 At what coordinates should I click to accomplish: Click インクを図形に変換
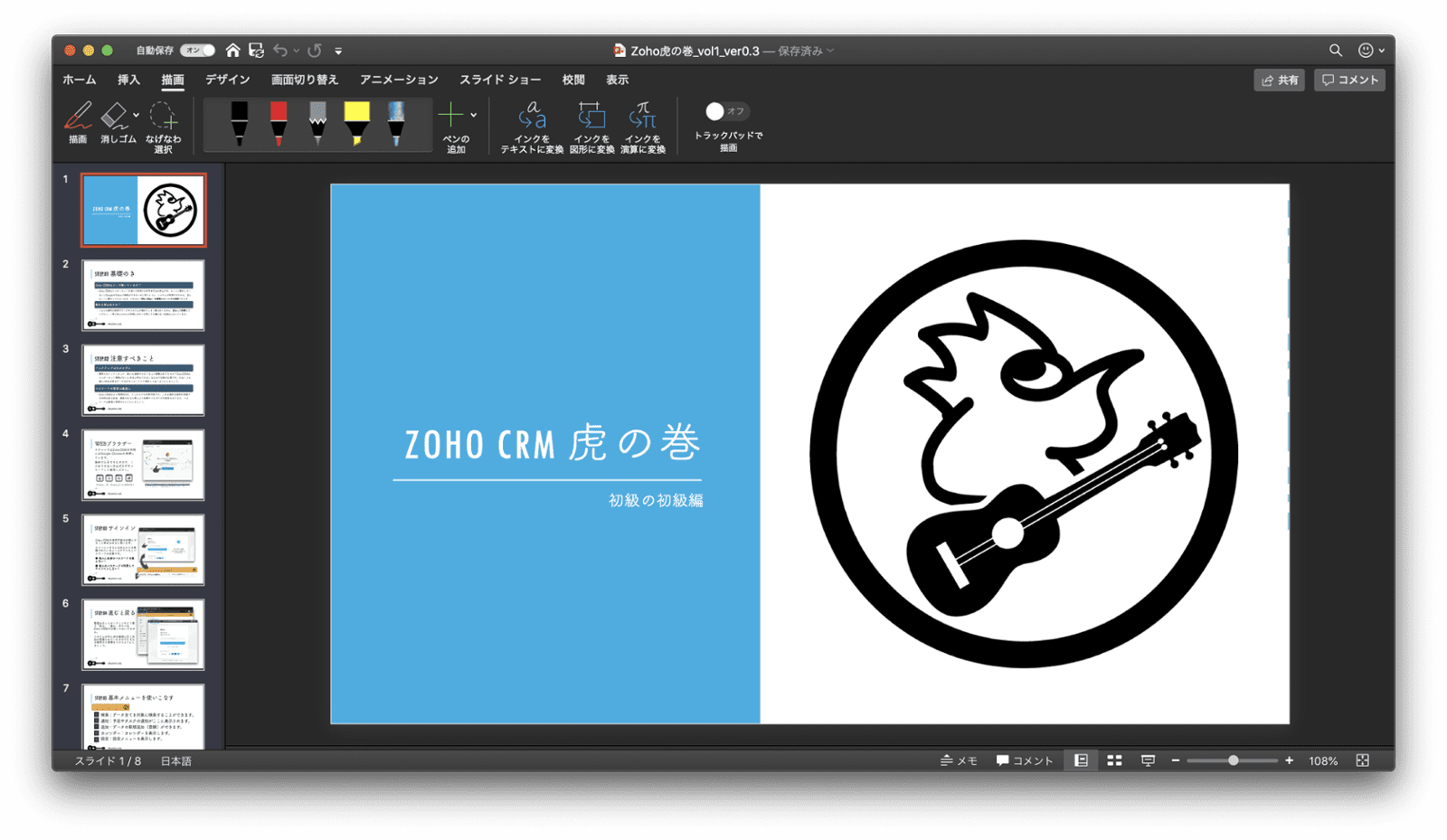pos(591,127)
